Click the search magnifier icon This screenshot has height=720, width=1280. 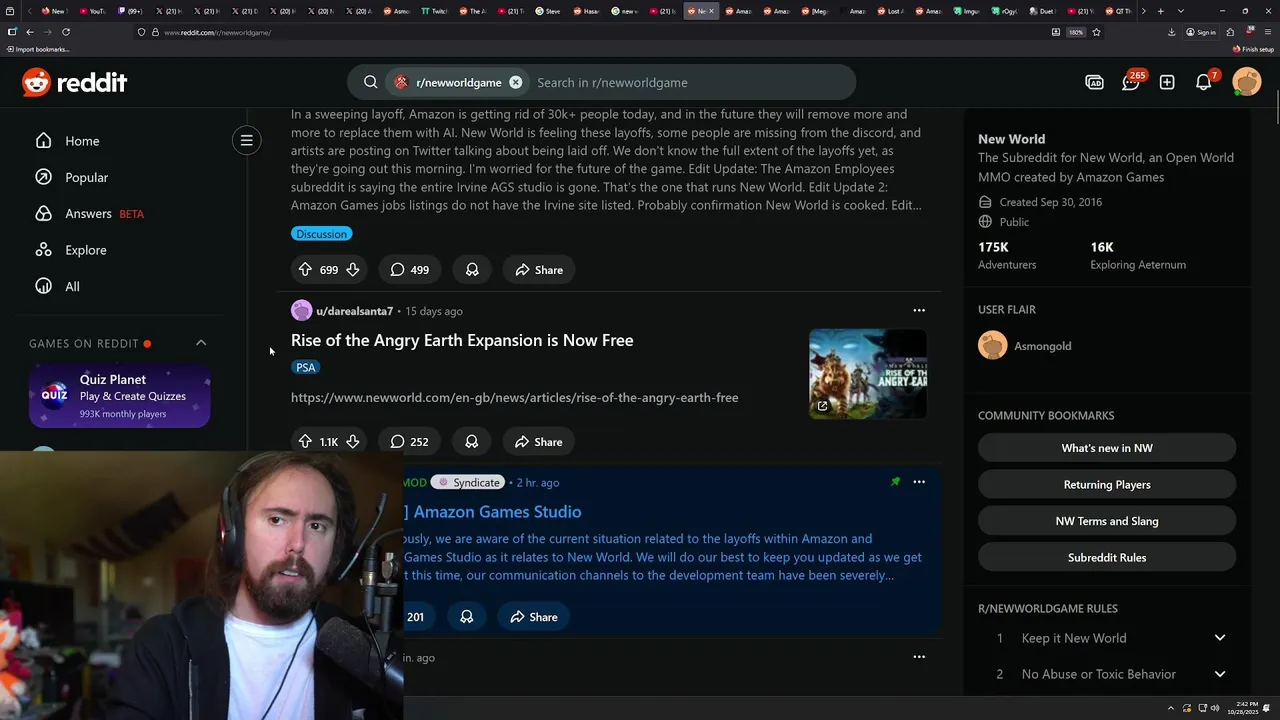(x=371, y=82)
